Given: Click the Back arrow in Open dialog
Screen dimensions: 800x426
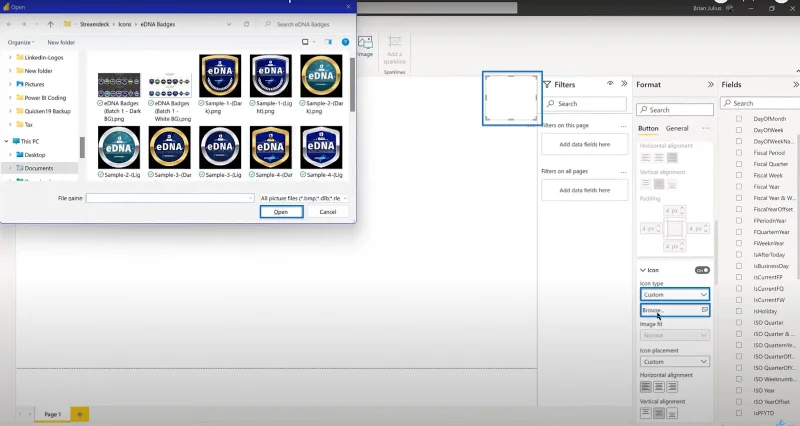Looking at the screenshot, I should tap(9, 24).
